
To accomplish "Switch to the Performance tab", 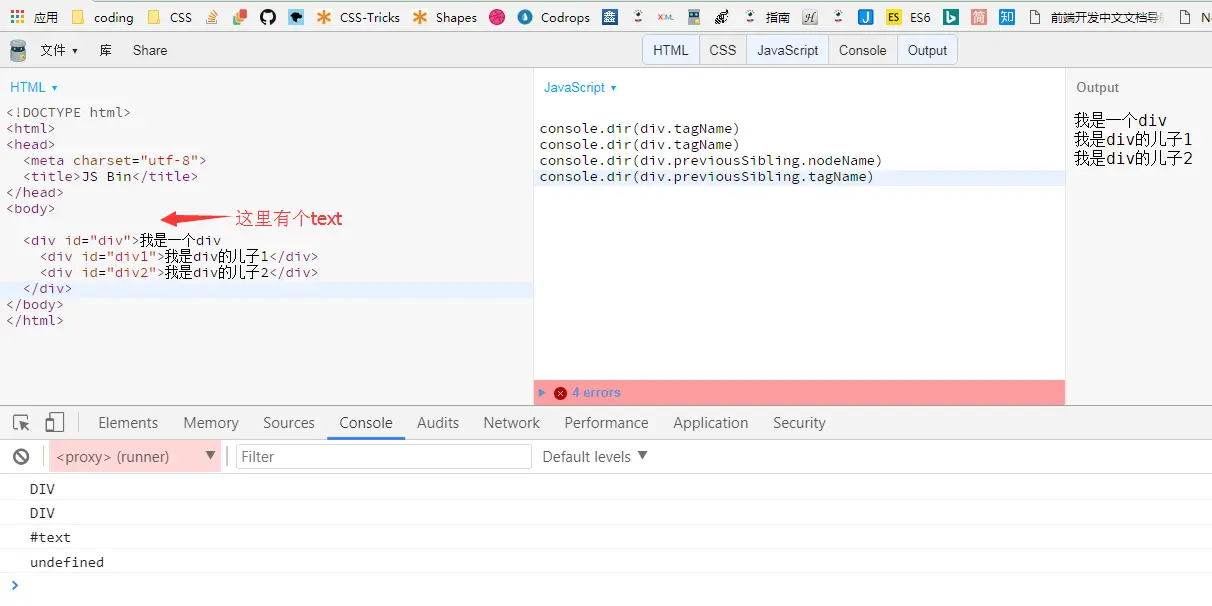I will [x=606, y=423].
